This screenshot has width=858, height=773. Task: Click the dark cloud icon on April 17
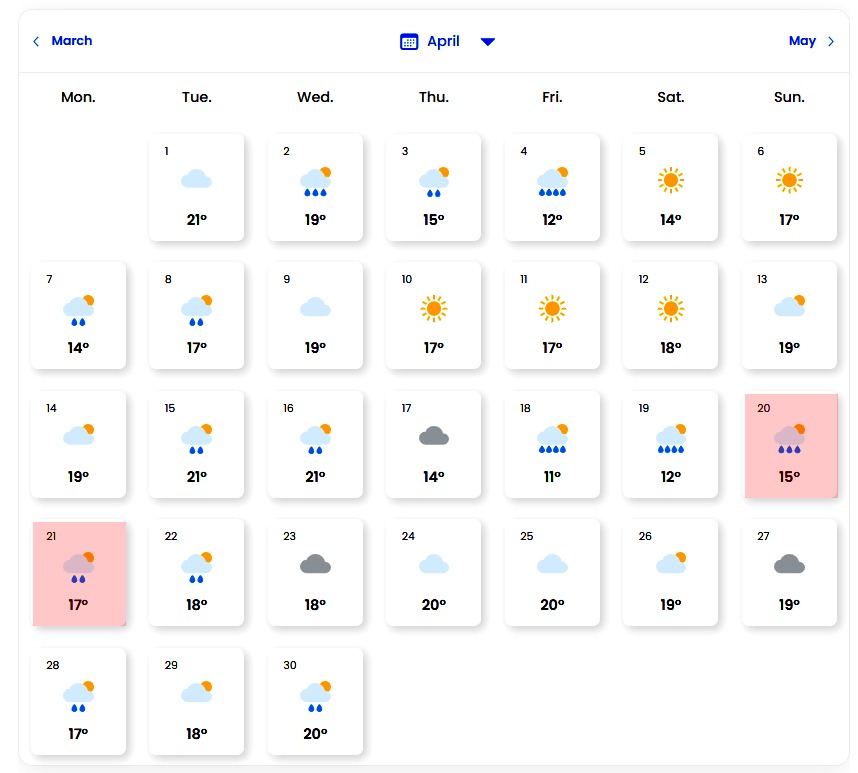click(433, 436)
